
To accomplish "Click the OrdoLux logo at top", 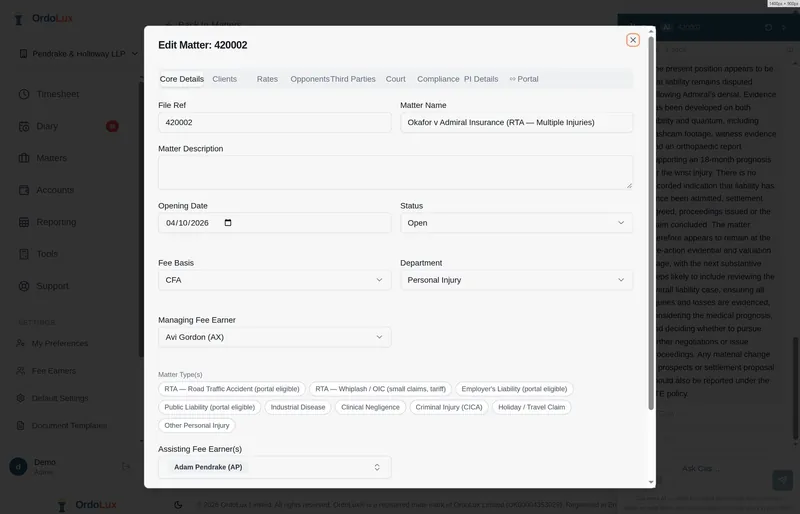I will (x=45, y=19).
